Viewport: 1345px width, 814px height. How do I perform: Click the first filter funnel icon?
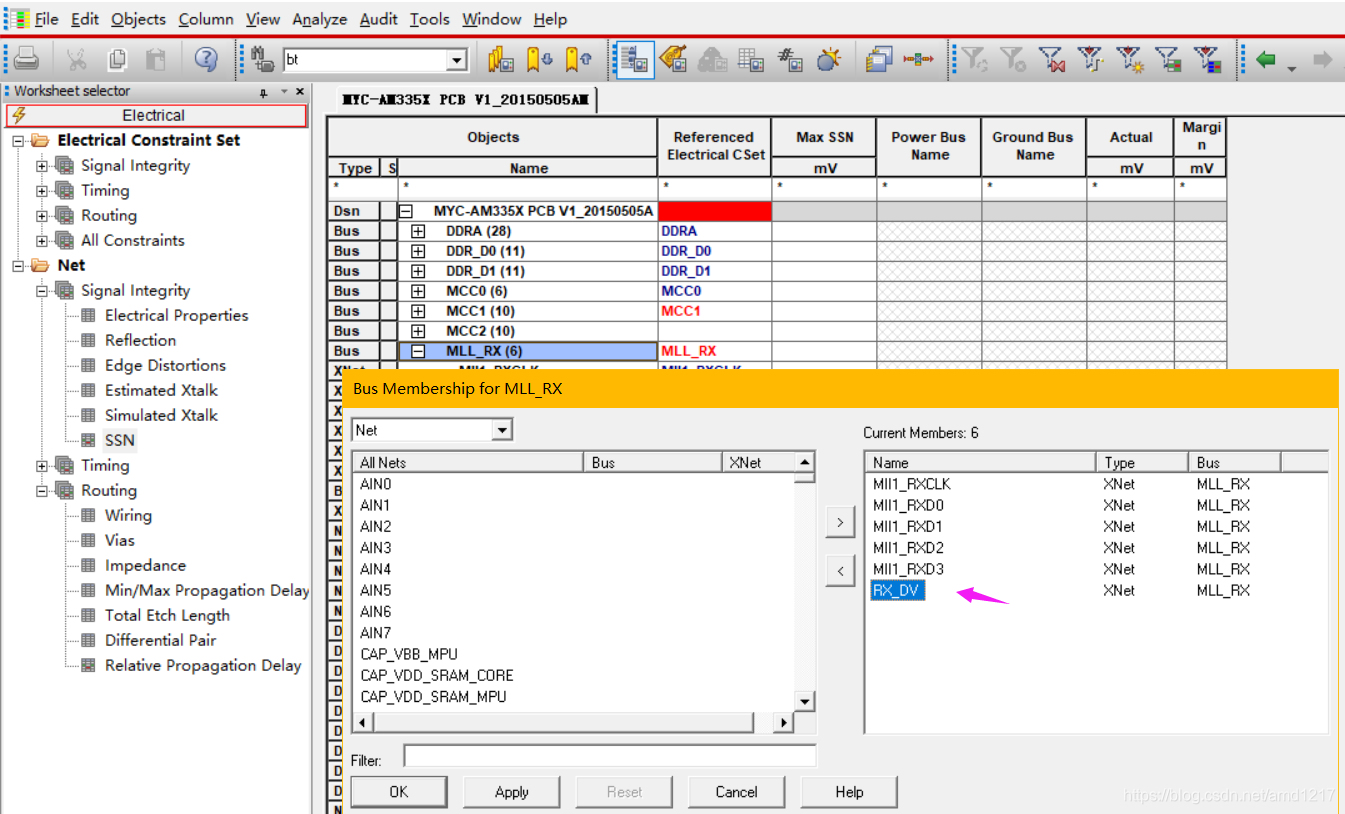tap(975, 60)
